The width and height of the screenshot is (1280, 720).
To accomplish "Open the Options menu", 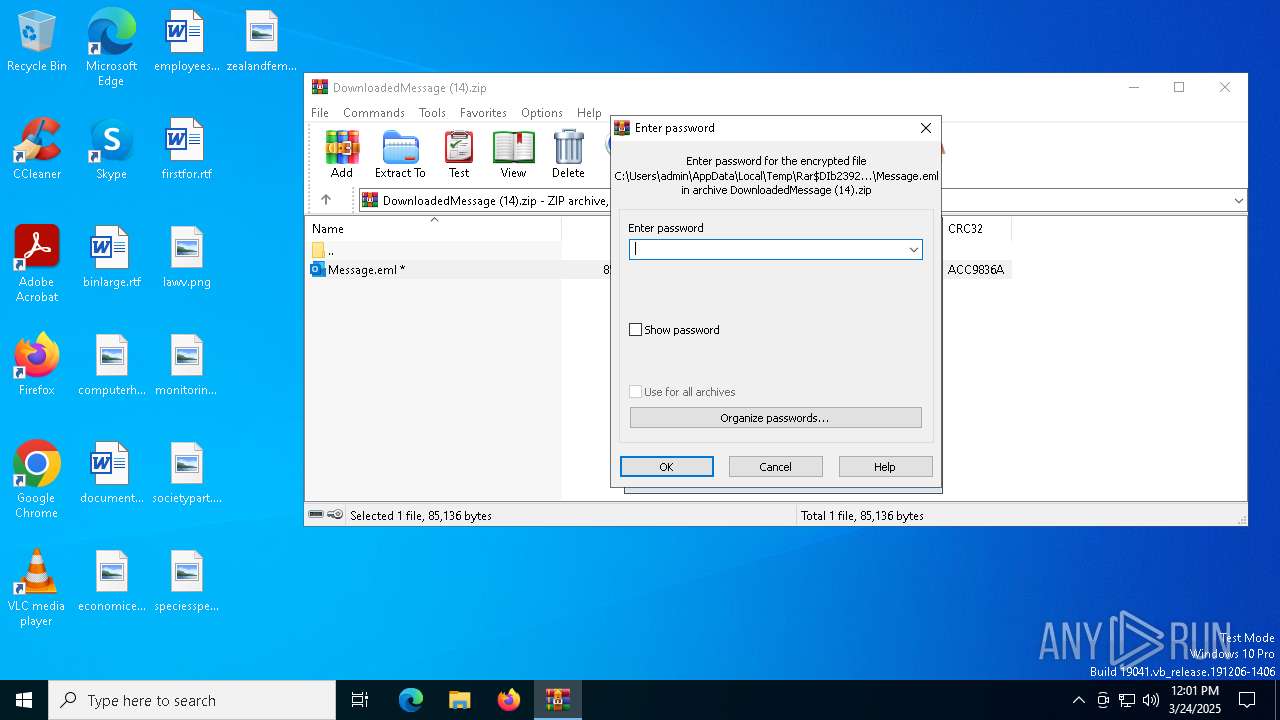I will [x=542, y=113].
